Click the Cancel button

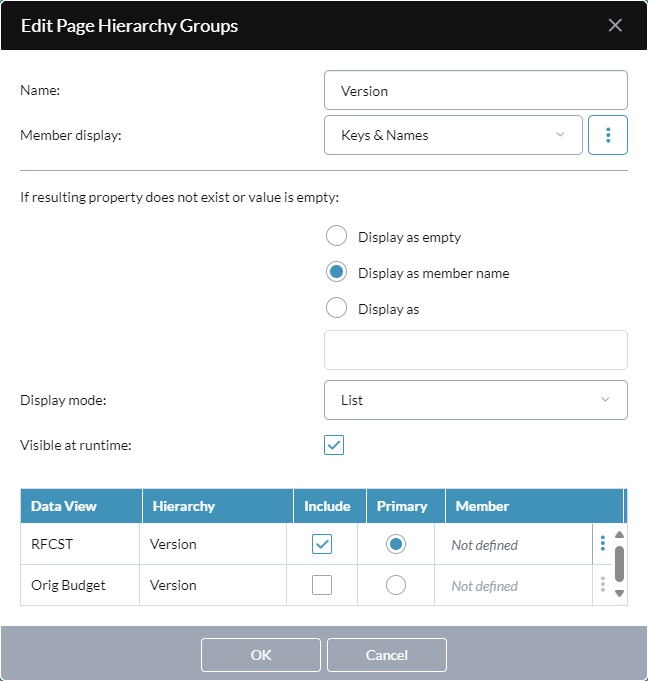pos(387,655)
